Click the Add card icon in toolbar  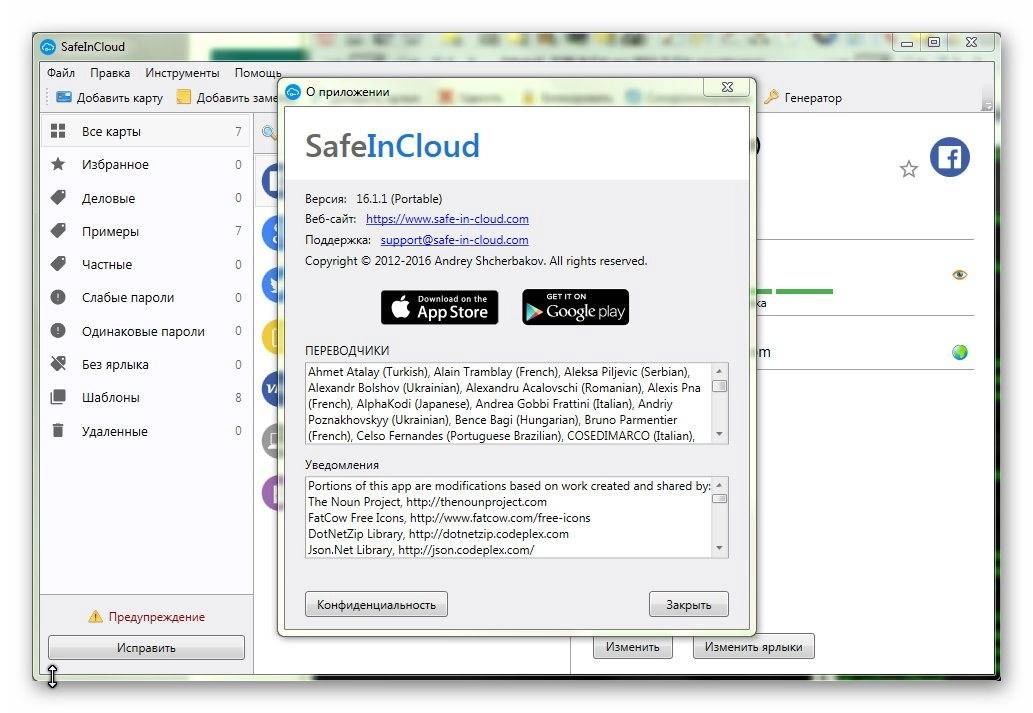[x=64, y=98]
